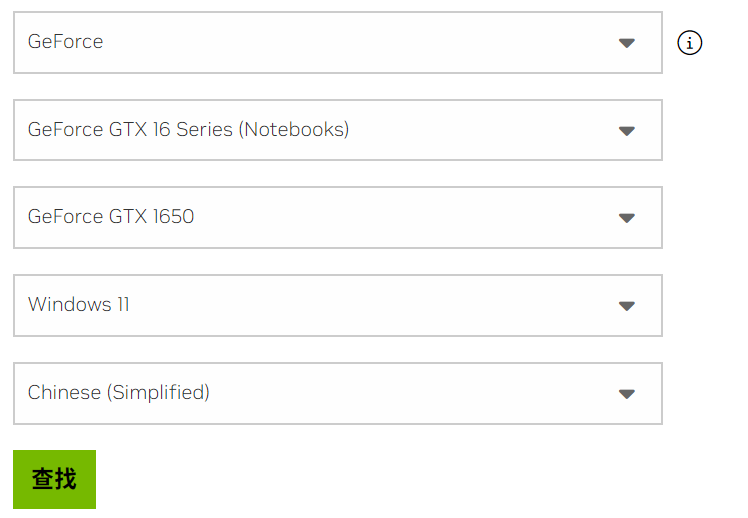Click the 'Windows 11' text label

click(x=79, y=305)
